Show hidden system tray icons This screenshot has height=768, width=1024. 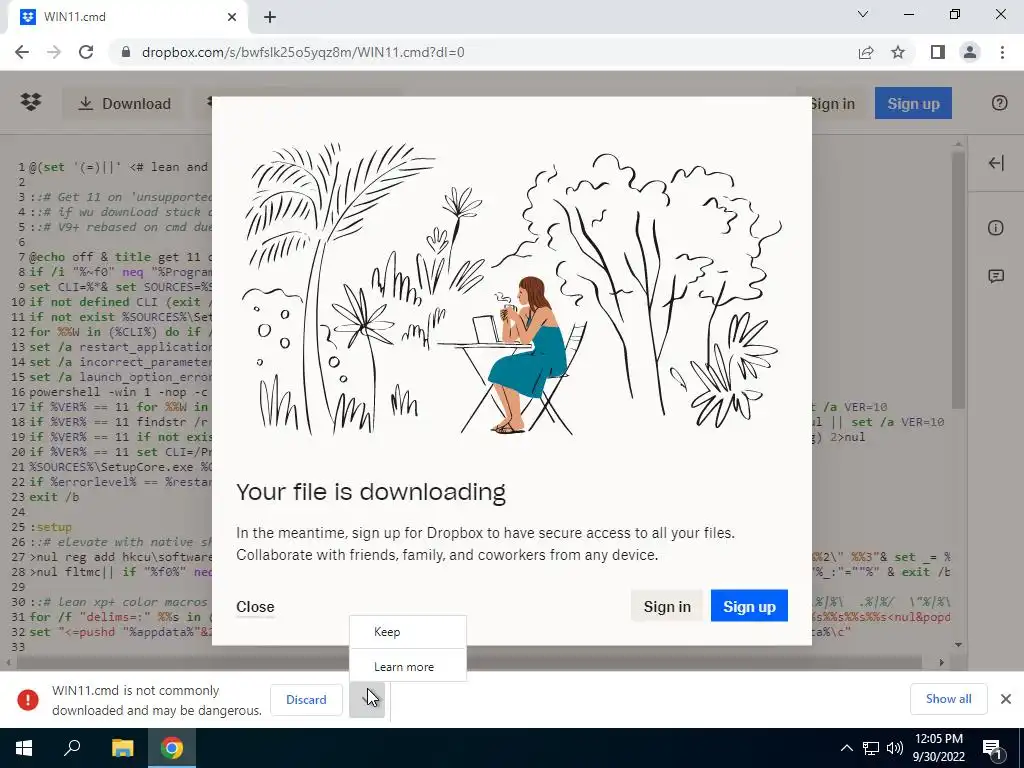click(x=846, y=748)
